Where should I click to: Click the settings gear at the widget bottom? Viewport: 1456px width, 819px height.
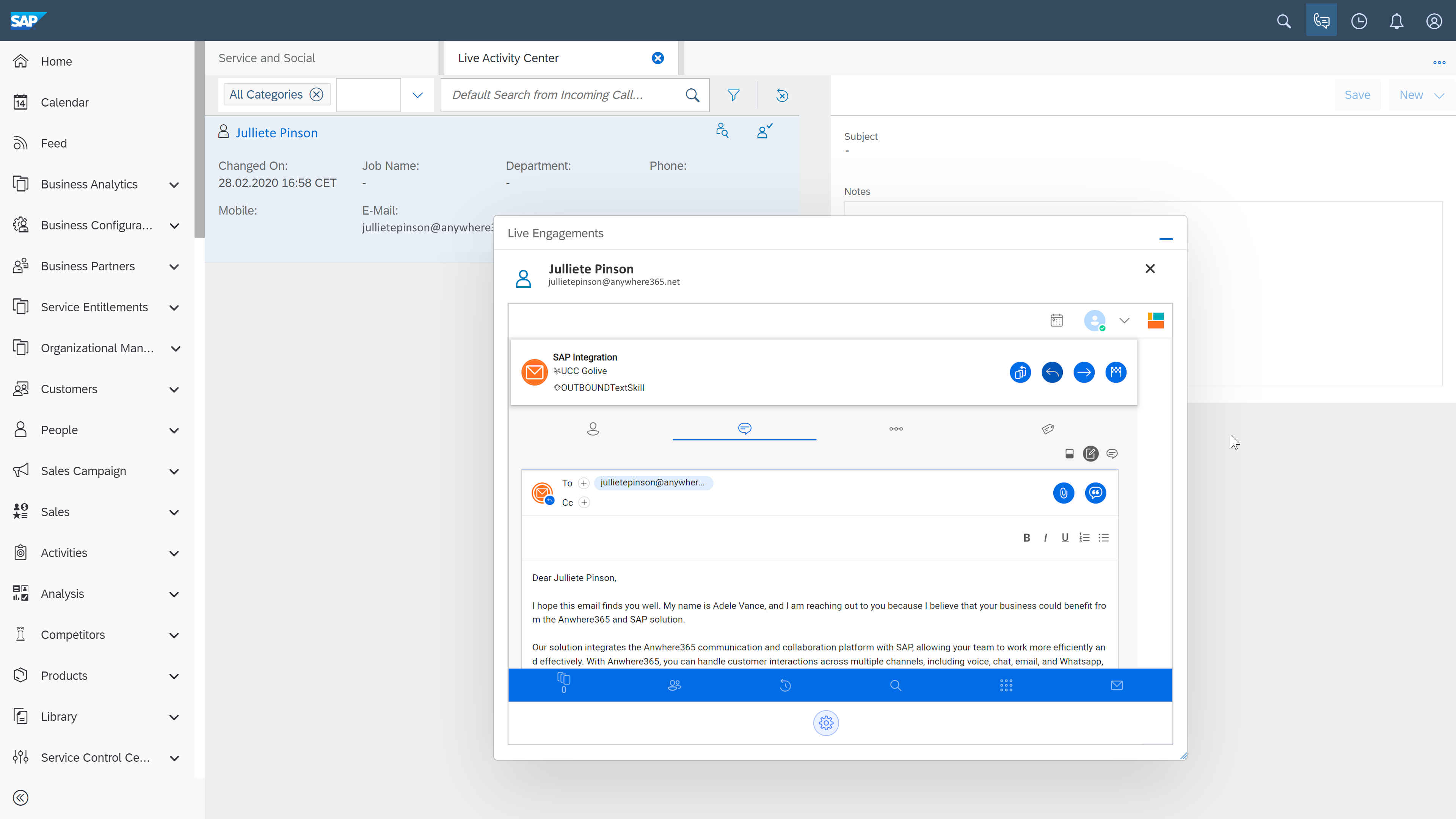(826, 723)
